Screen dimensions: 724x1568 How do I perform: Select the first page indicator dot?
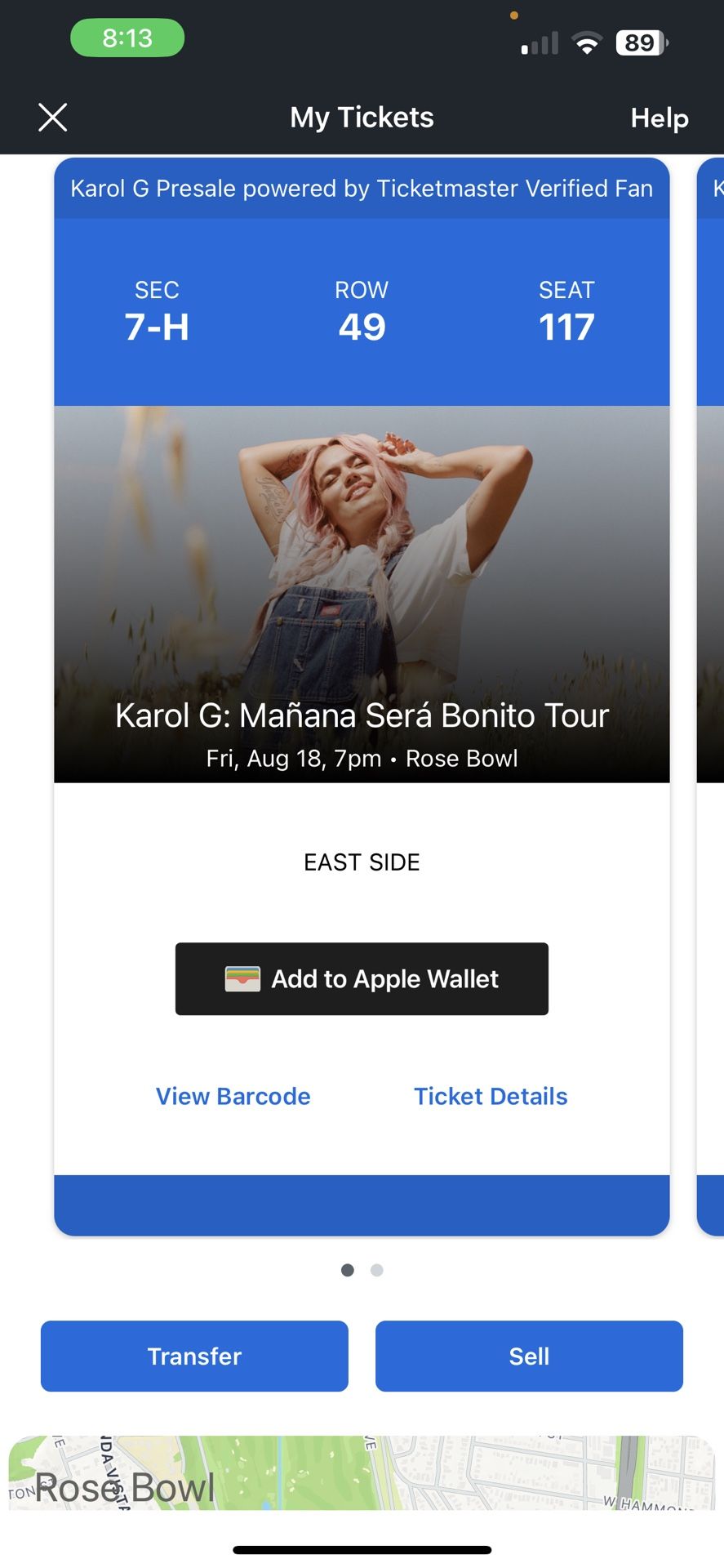[347, 1270]
